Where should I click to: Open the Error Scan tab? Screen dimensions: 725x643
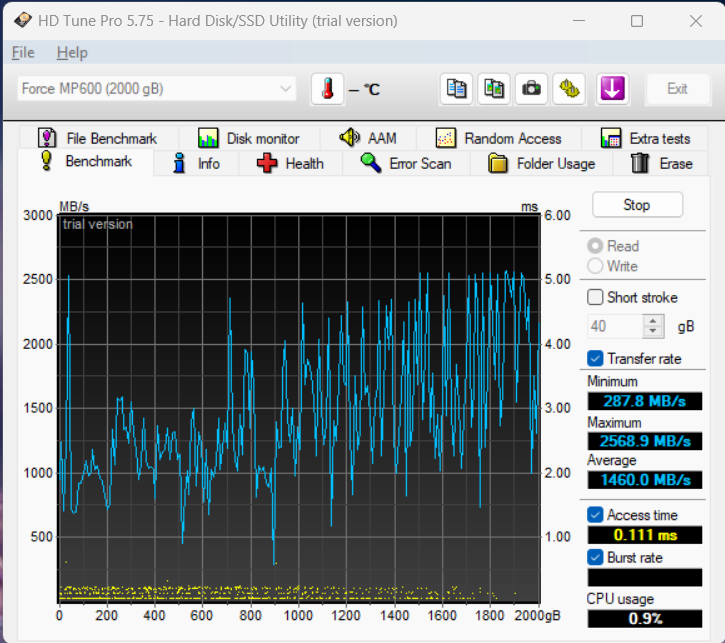pyautogui.click(x=406, y=164)
